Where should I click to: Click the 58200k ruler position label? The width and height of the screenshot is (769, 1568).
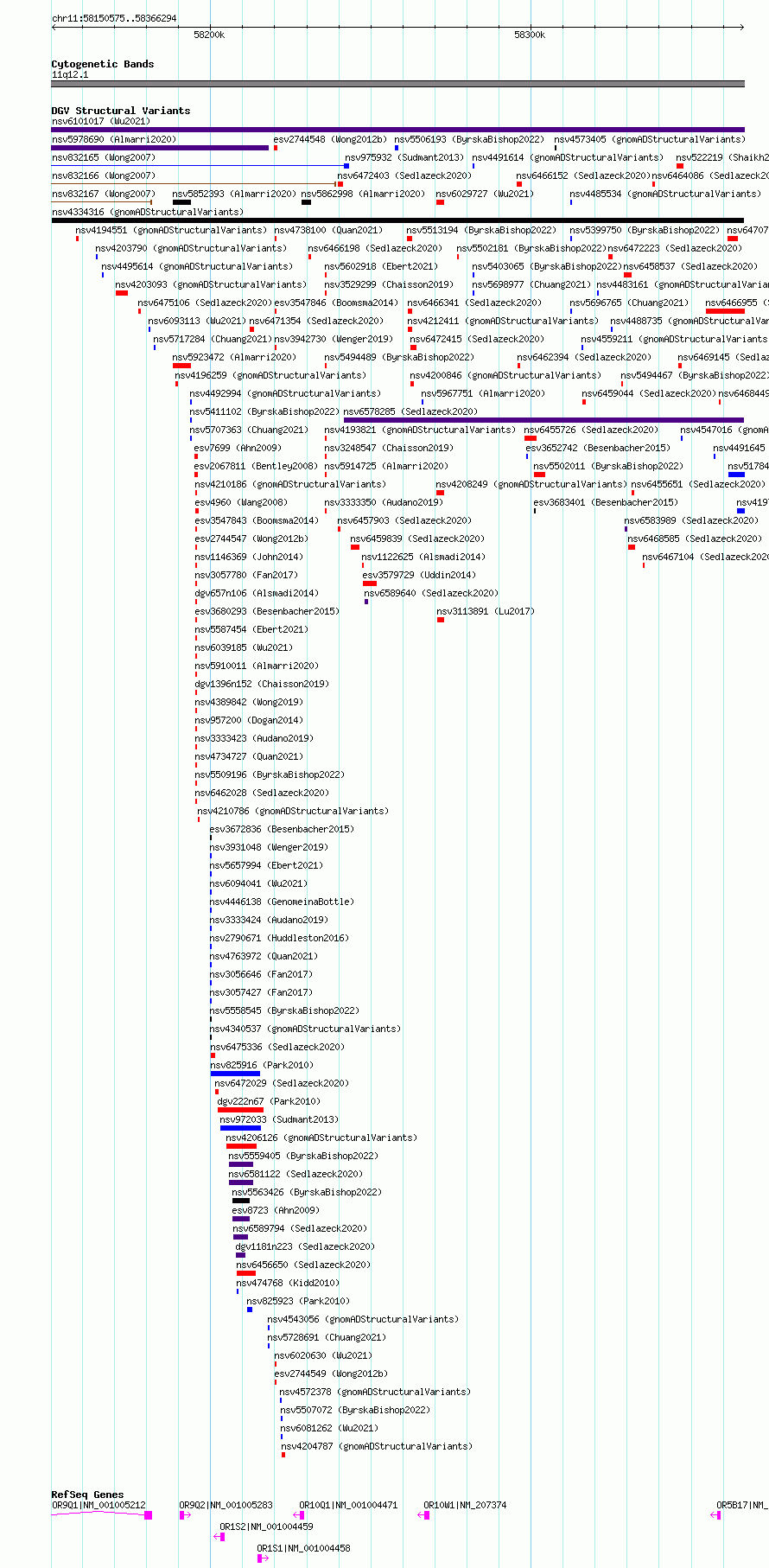[209, 35]
